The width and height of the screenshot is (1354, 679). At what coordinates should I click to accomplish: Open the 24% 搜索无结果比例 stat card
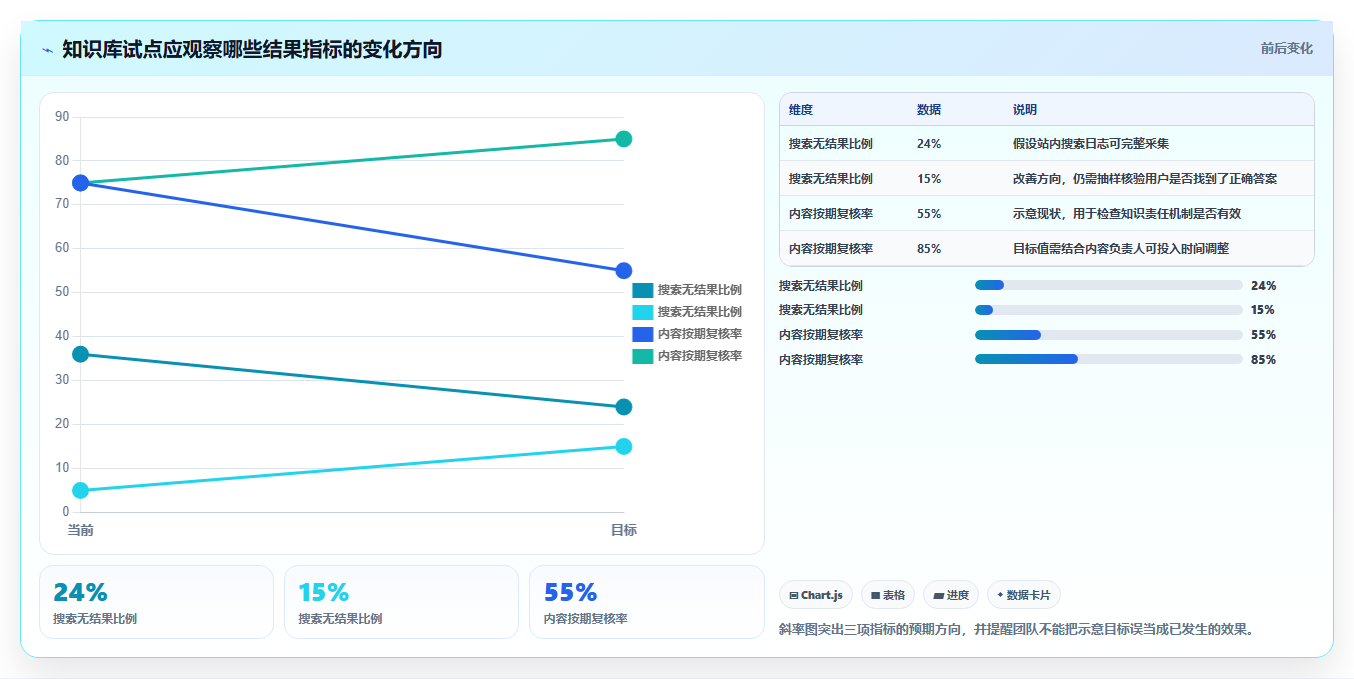pos(156,602)
